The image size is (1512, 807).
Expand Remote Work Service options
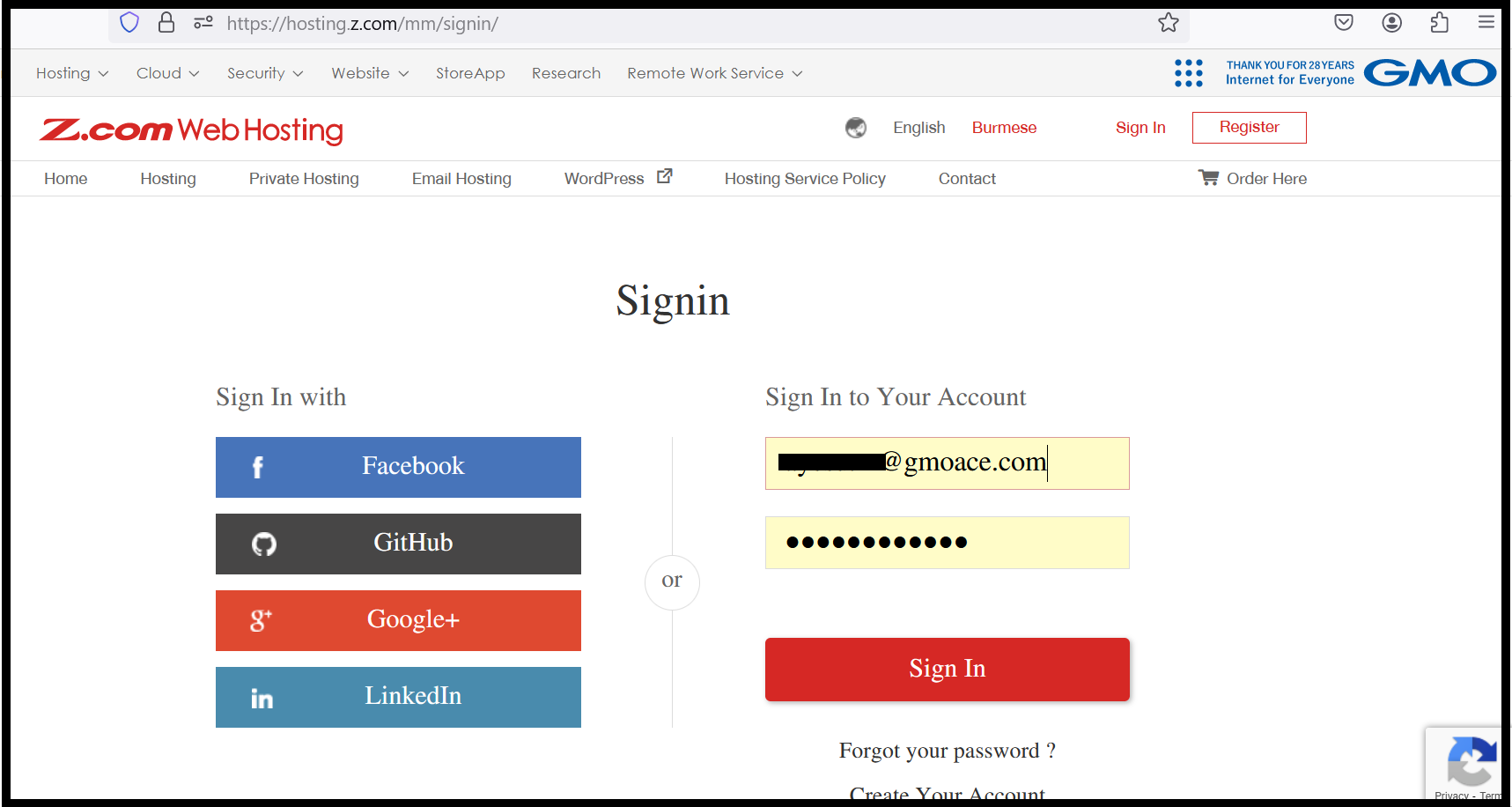coord(714,73)
